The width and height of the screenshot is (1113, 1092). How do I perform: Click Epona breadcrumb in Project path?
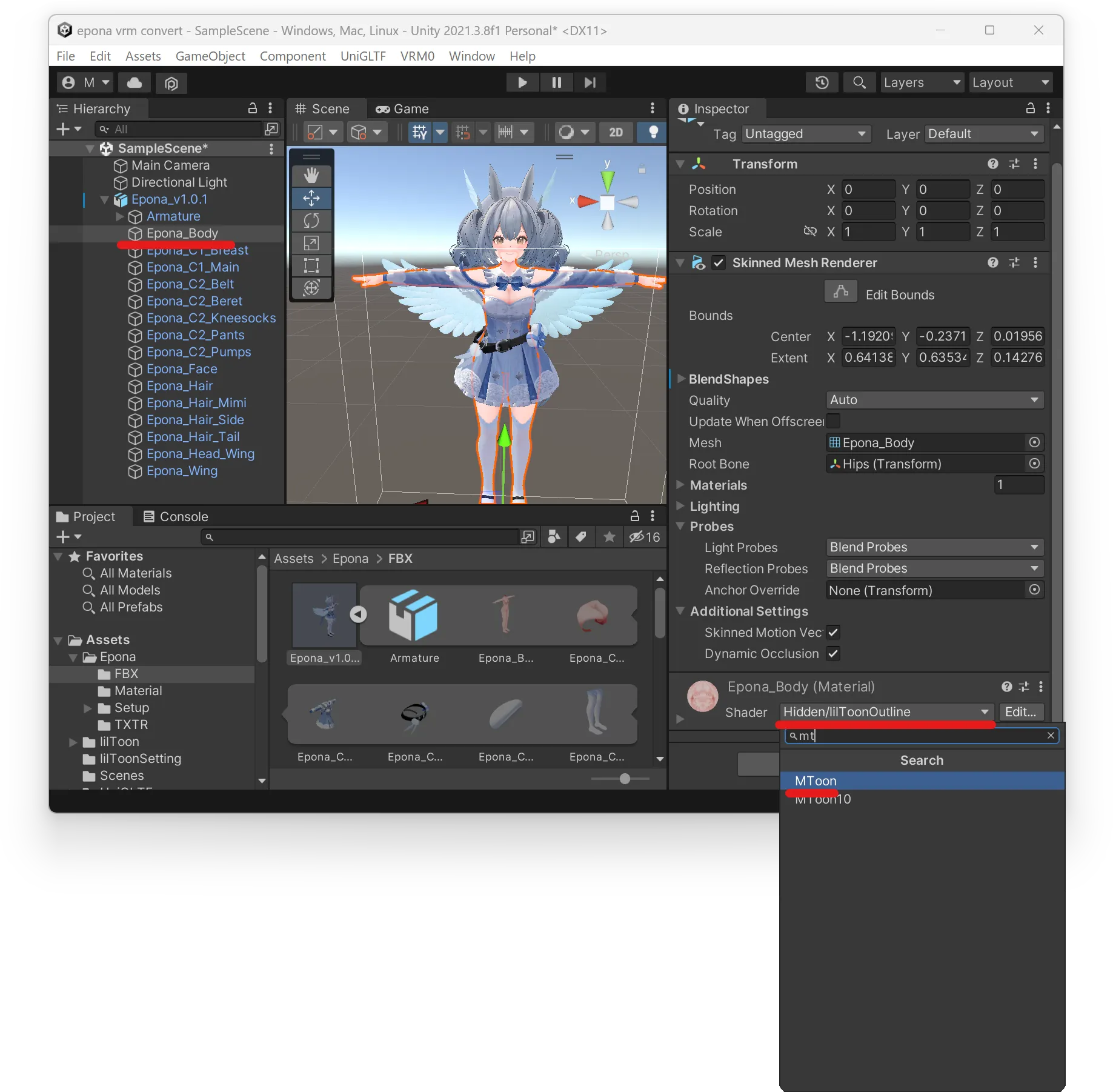point(350,559)
